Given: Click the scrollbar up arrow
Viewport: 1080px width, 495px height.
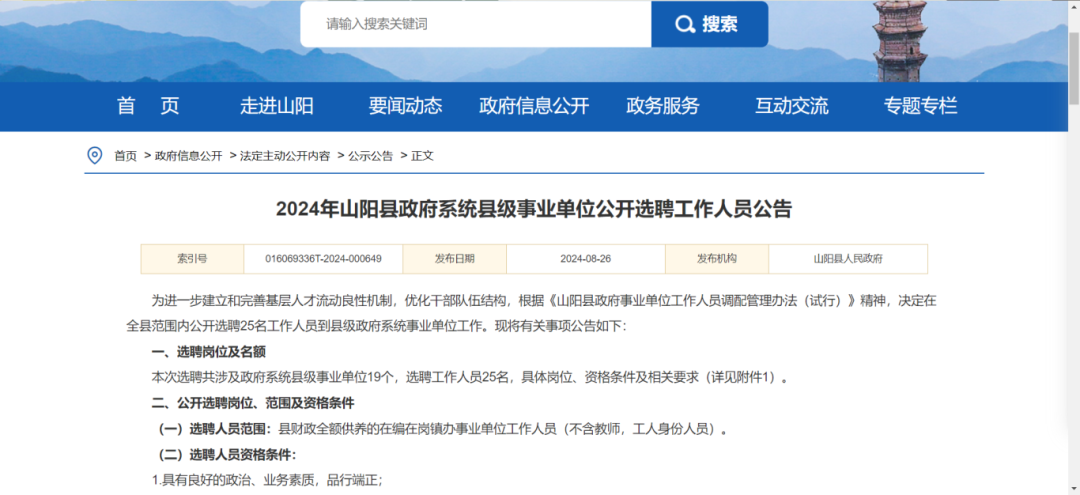Looking at the screenshot, I should click(x=1073, y=6).
